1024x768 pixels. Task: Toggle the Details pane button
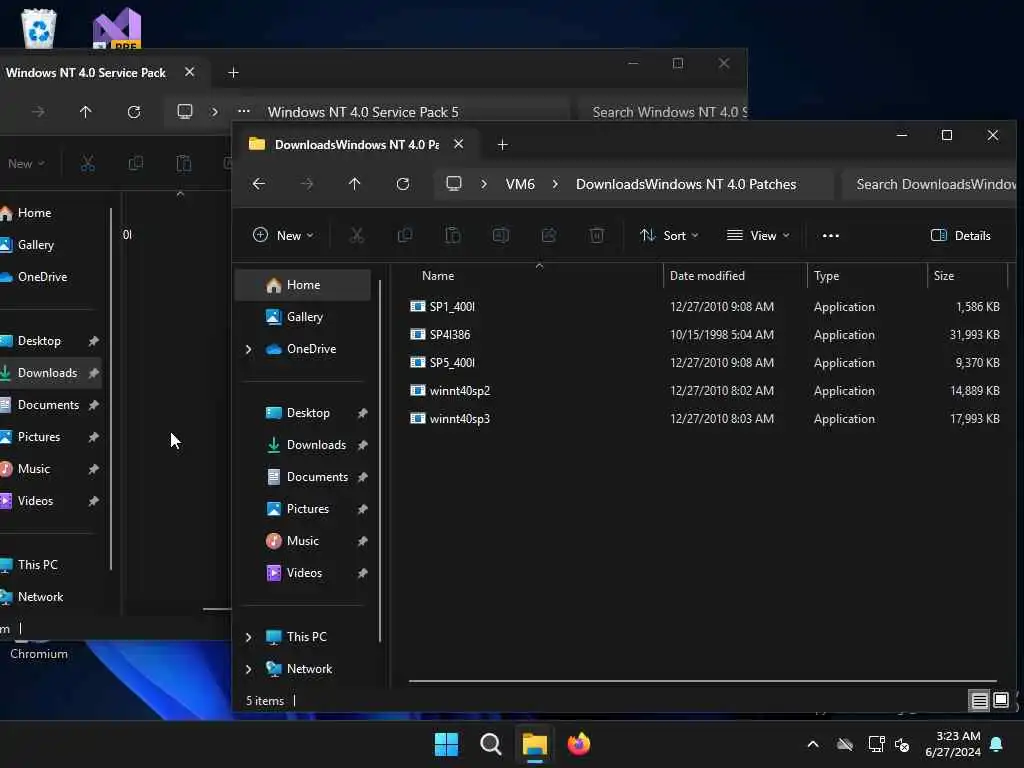pyautogui.click(x=961, y=236)
